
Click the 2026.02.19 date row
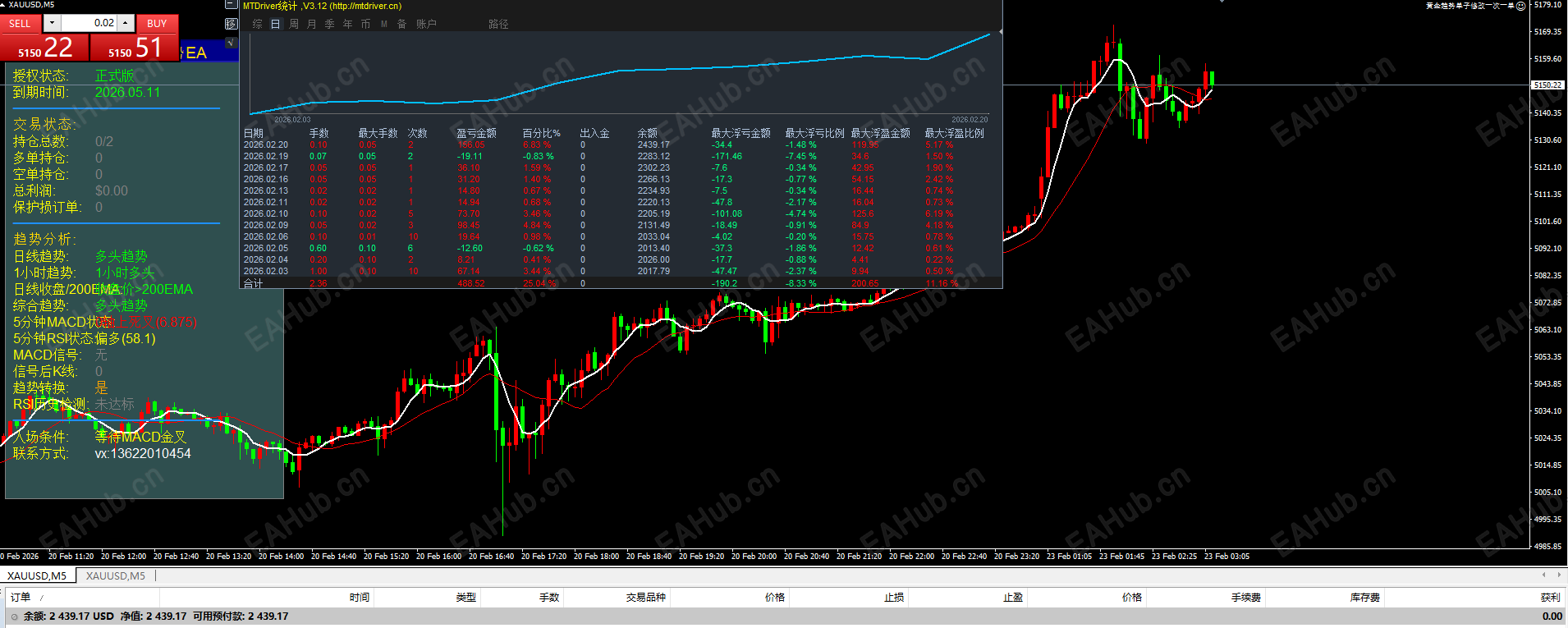[x=265, y=156]
